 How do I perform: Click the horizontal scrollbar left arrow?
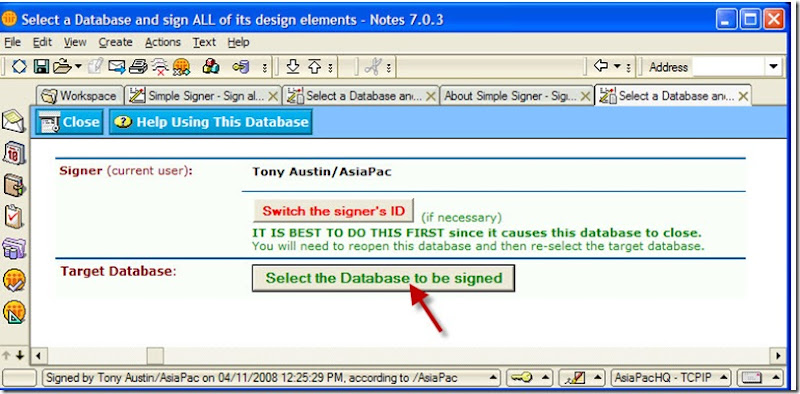[x=39, y=355]
